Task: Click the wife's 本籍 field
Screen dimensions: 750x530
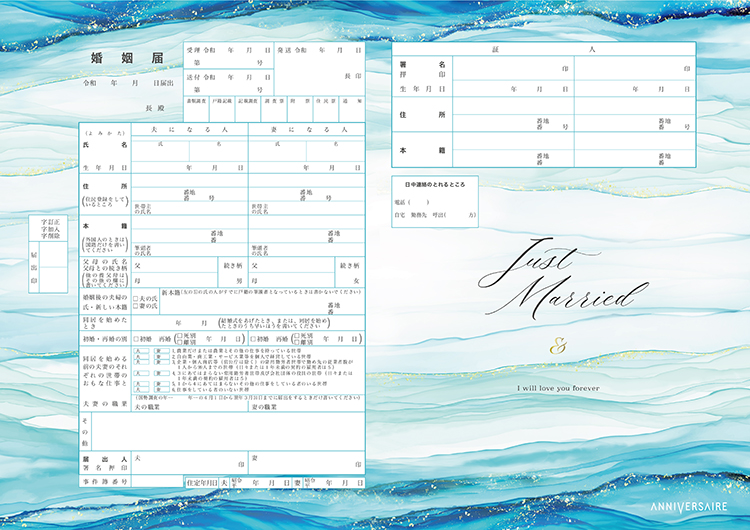Action: tap(307, 229)
